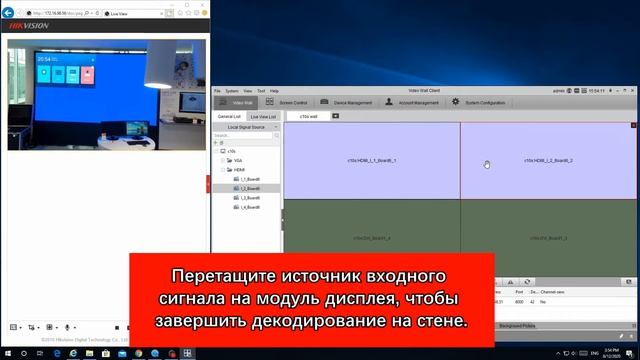Collapse the c10s device node
This screenshot has width=640, height=360.
[x=216, y=151]
